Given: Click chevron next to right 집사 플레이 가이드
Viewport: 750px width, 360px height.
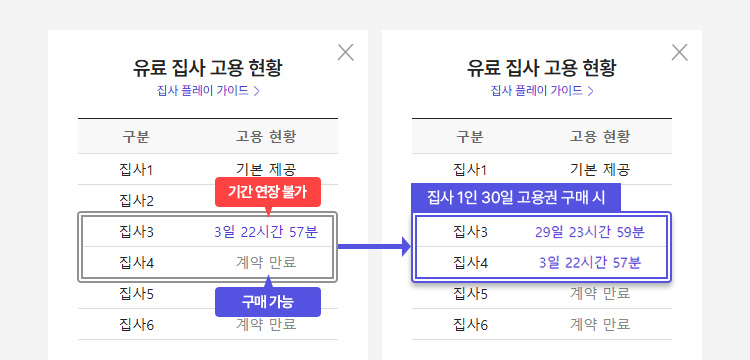Looking at the screenshot, I should point(590,91).
